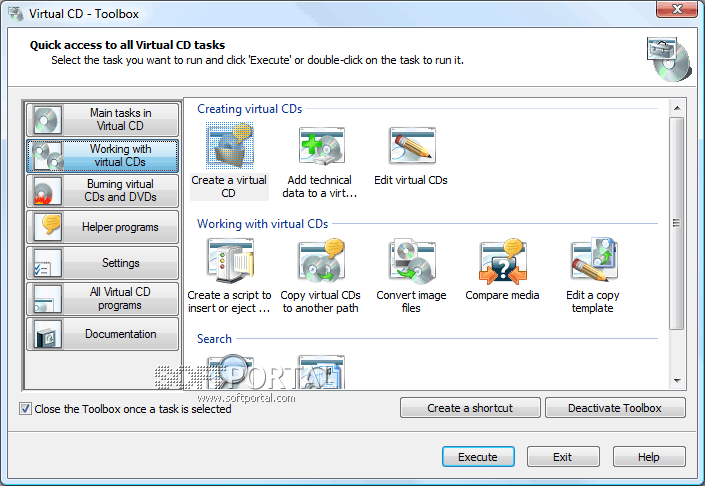Select the Convert image files task
Viewport: 705px width, 486px height.
click(411, 262)
